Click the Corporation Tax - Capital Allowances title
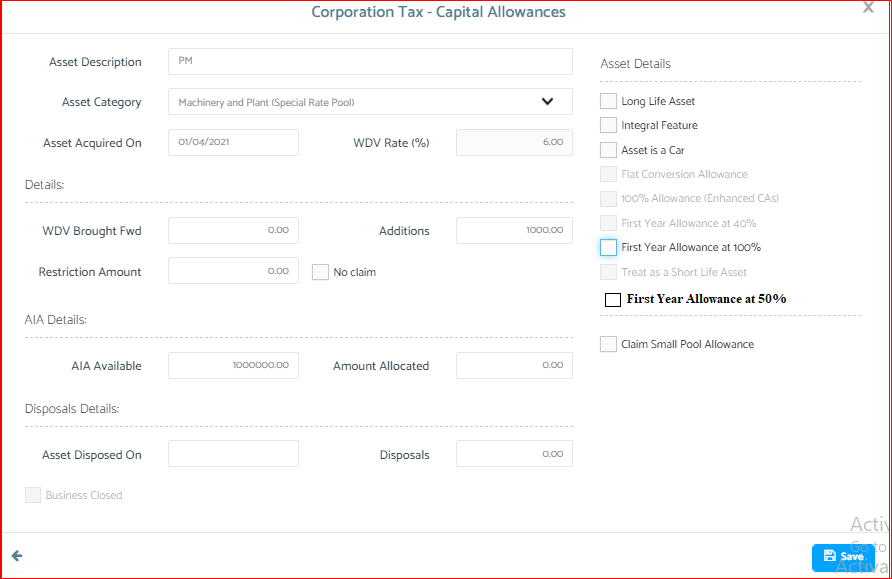892x579 pixels. pos(439,12)
